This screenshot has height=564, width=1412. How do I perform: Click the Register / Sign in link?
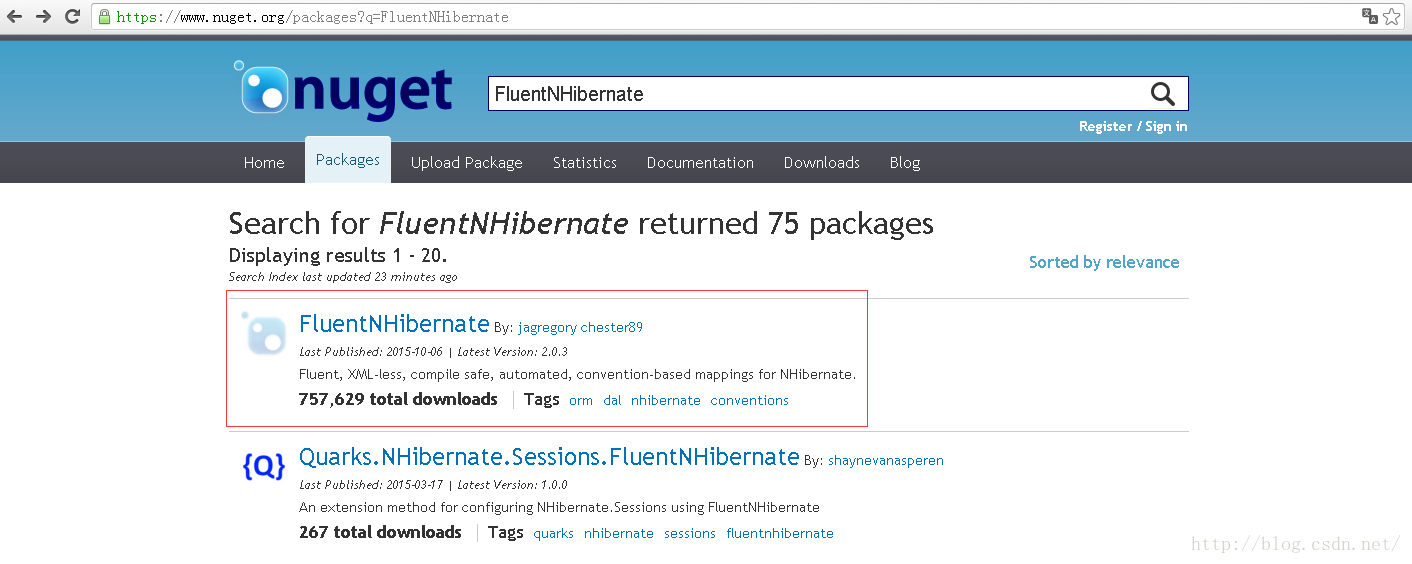[1132, 126]
